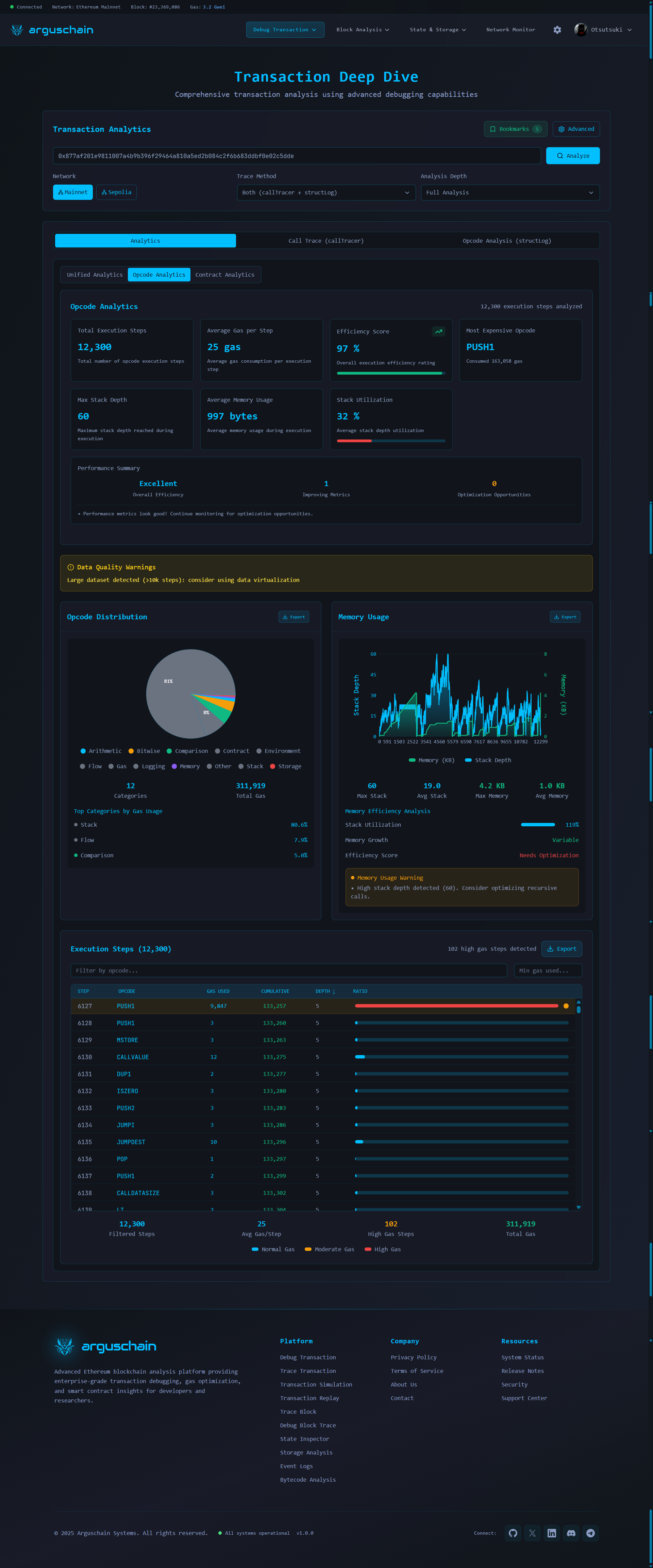
Task: Open the LinkedIn social icon
Action: [x=551, y=1533]
